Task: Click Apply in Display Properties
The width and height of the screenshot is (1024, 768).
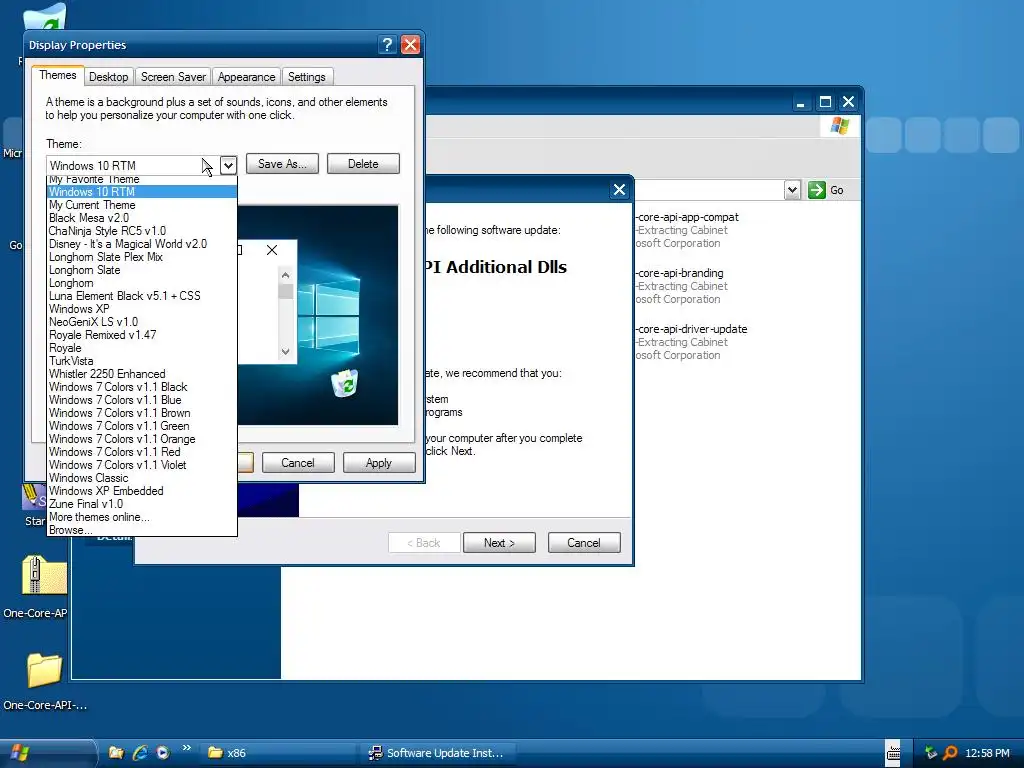Action: pyautogui.click(x=379, y=463)
